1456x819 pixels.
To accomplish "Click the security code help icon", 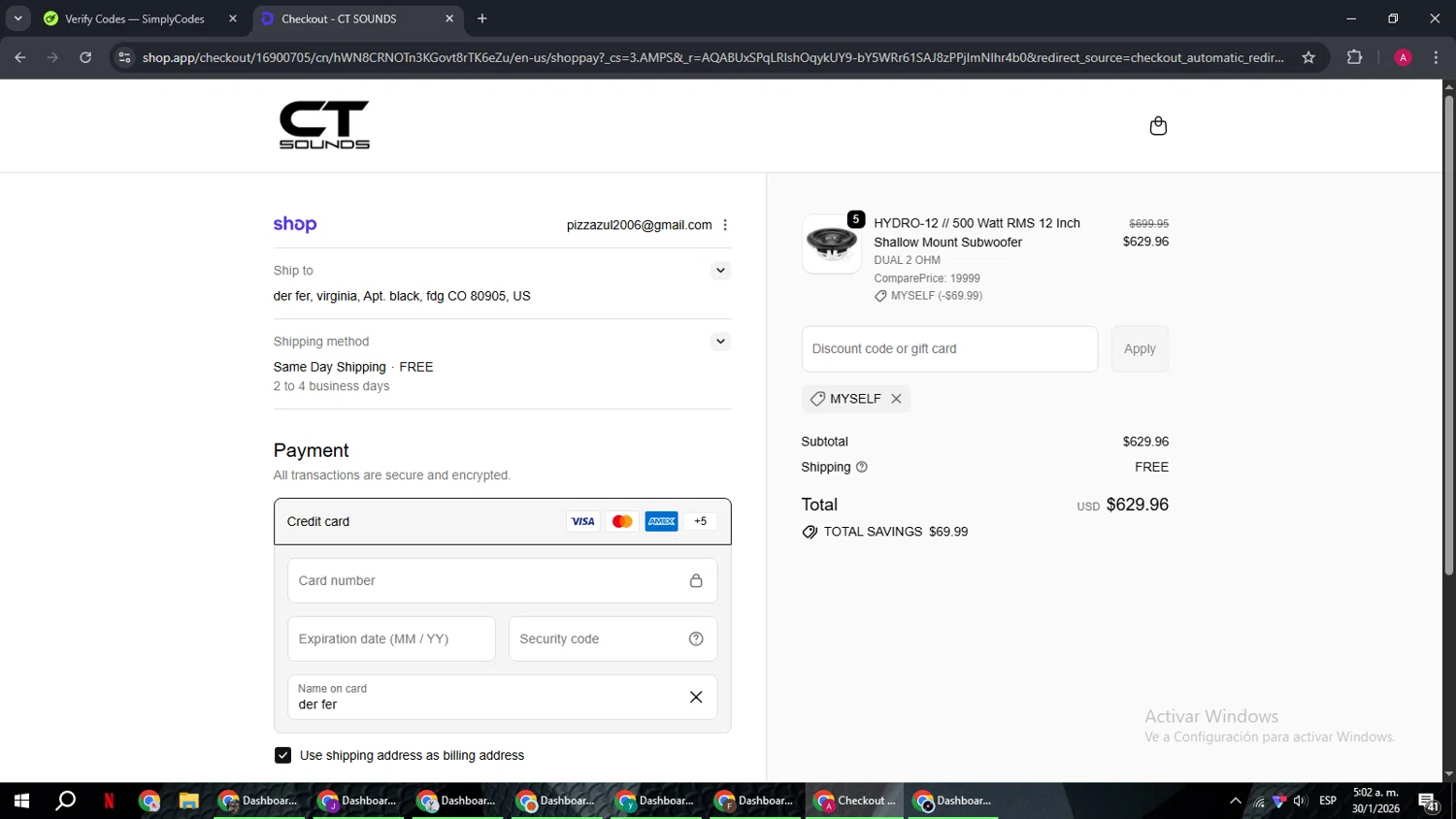I will (696, 639).
